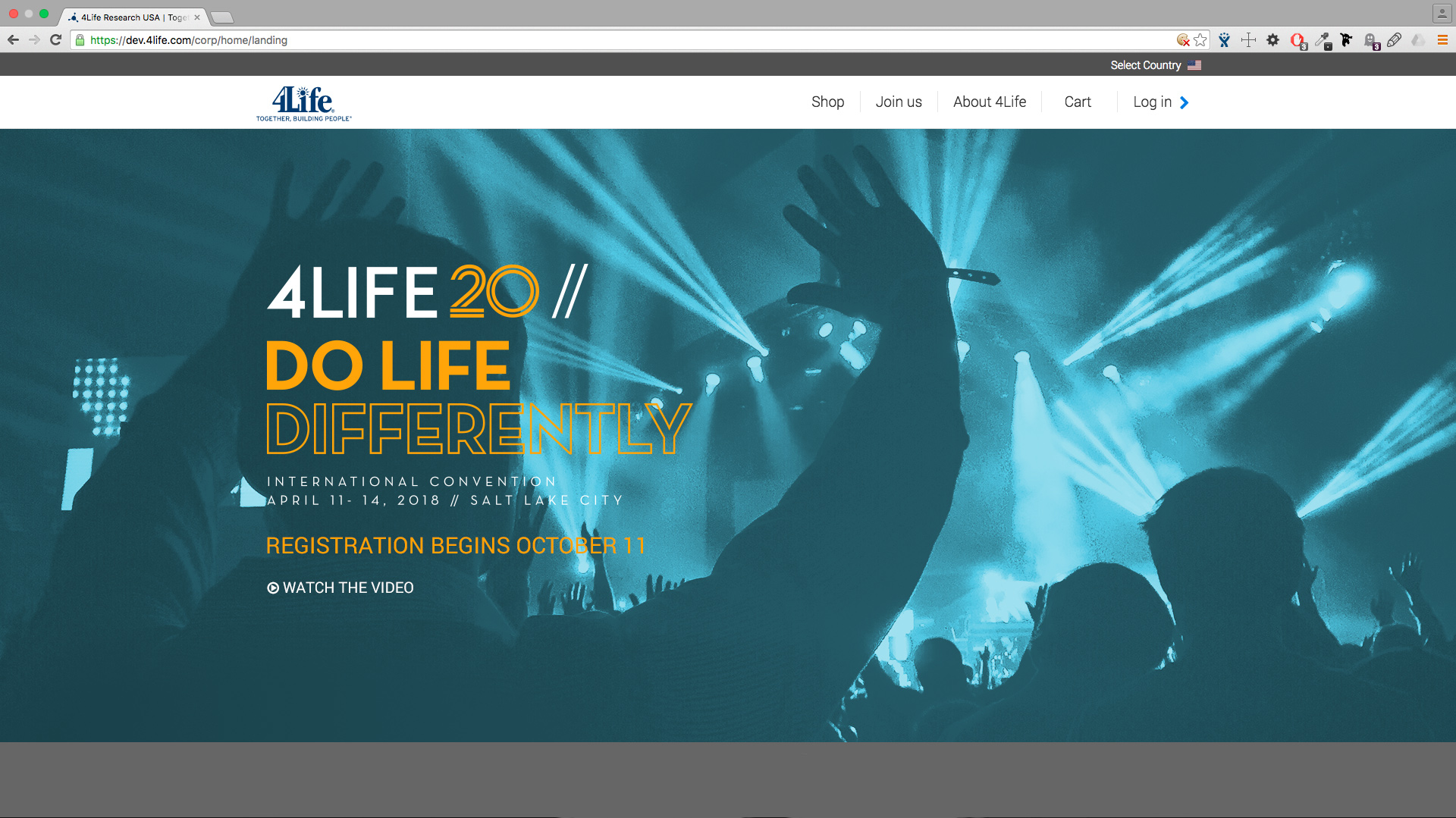Open the Atlassian extension icon
Screen dimensions: 1456x818
click(x=1225, y=40)
